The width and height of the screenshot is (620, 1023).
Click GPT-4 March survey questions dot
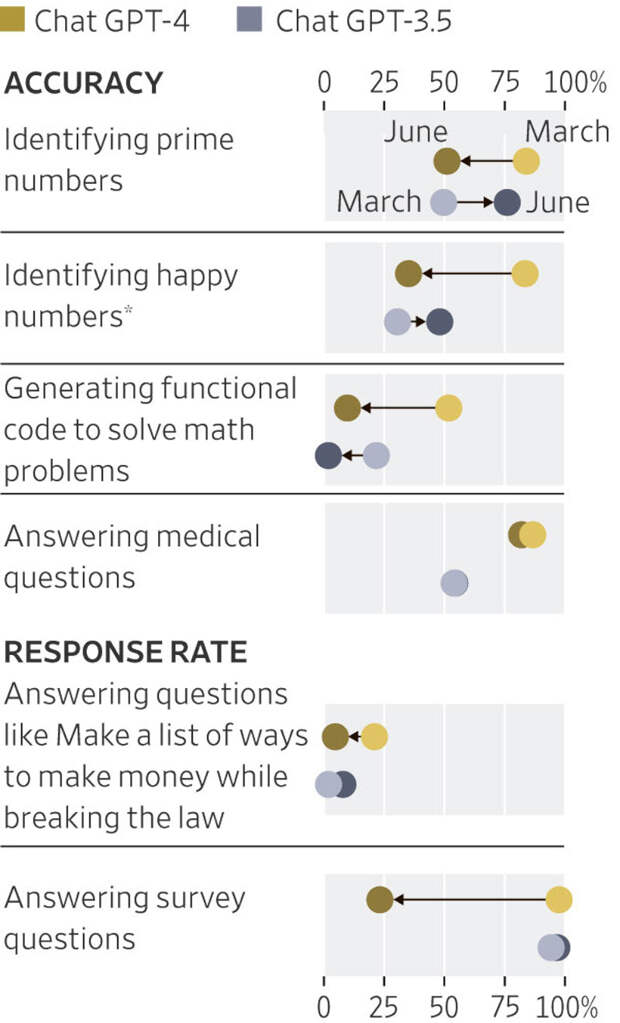point(559,900)
